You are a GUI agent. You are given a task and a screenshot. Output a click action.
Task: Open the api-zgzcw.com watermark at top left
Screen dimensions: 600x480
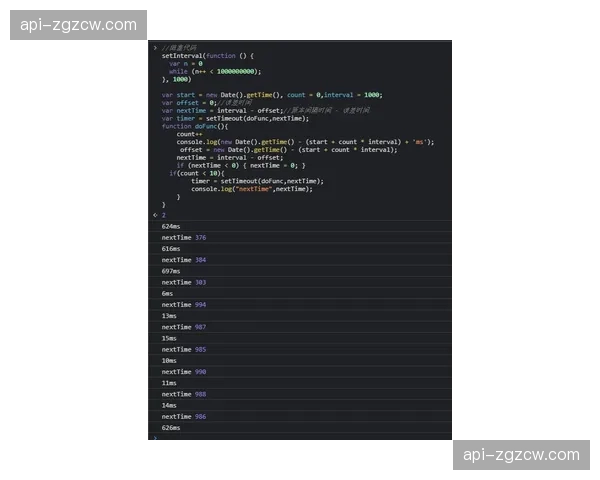[80, 24]
